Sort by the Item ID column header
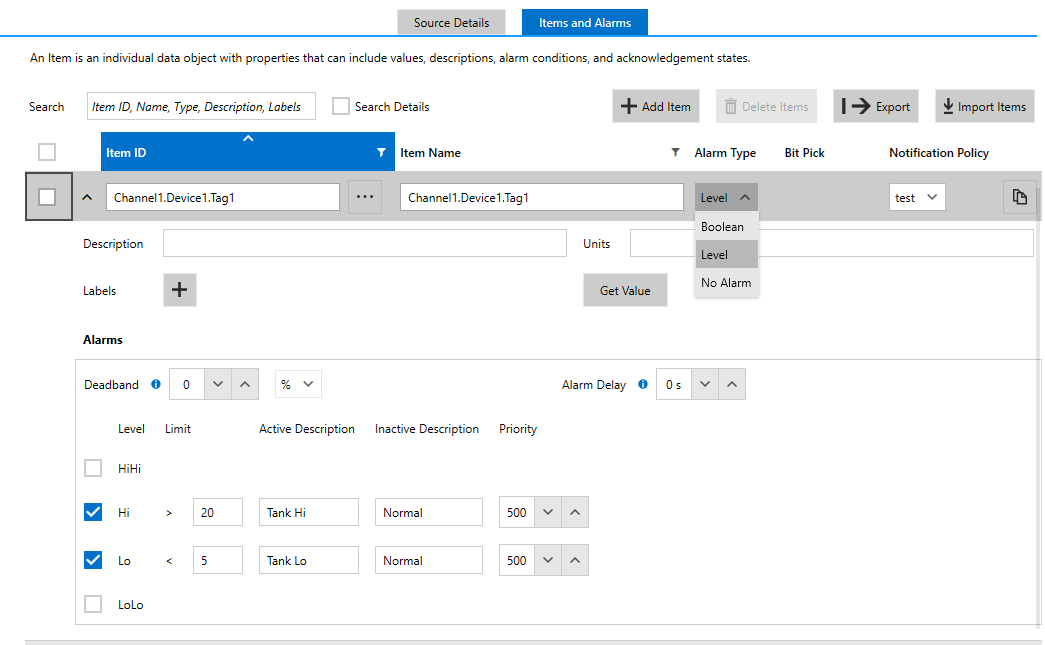The height and width of the screenshot is (645, 1045). click(248, 153)
